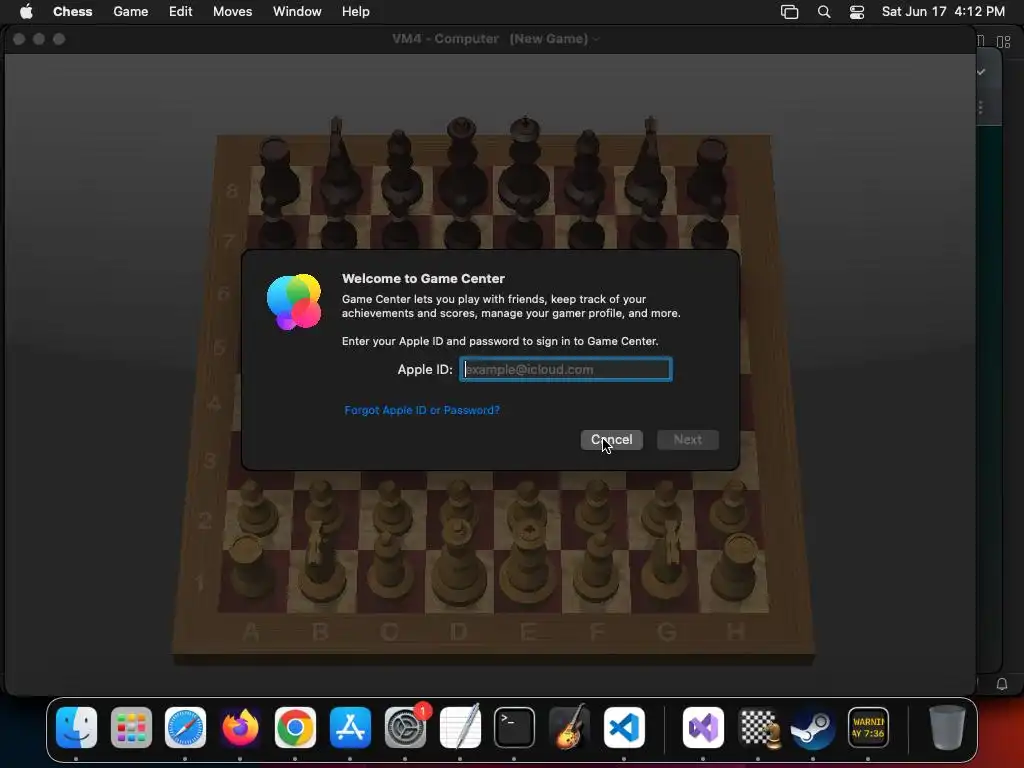Click the vertical dots in background window
The height and width of the screenshot is (768, 1024).
point(981,107)
